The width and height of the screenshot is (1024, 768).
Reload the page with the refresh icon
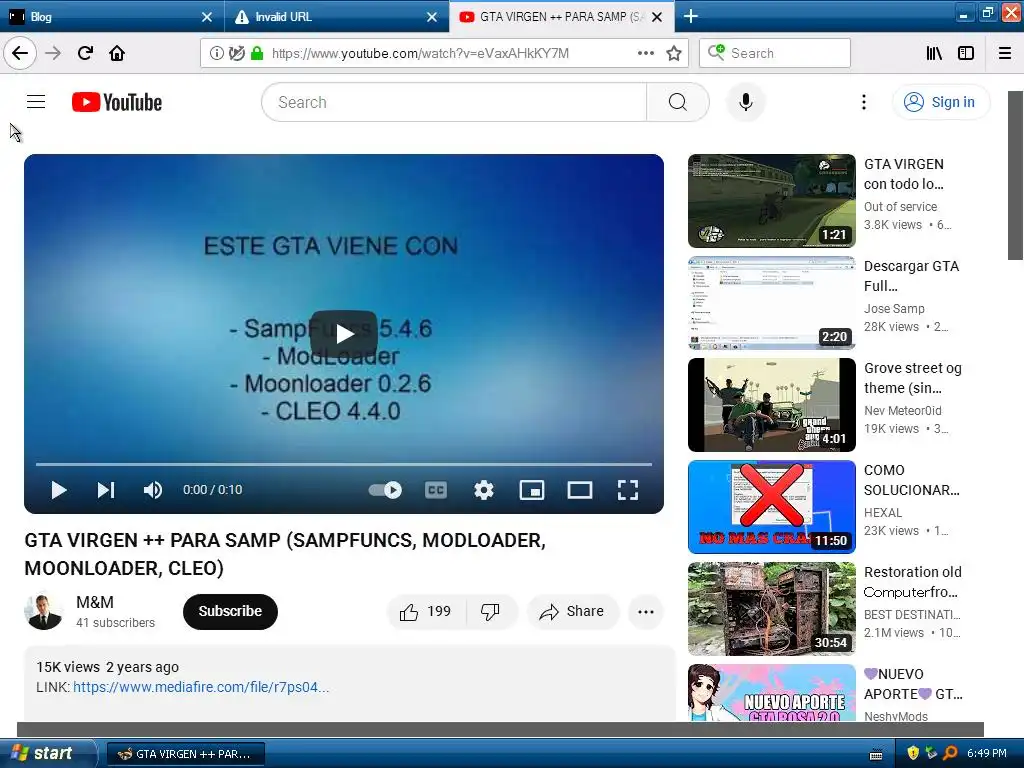pyautogui.click(x=85, y=53)
